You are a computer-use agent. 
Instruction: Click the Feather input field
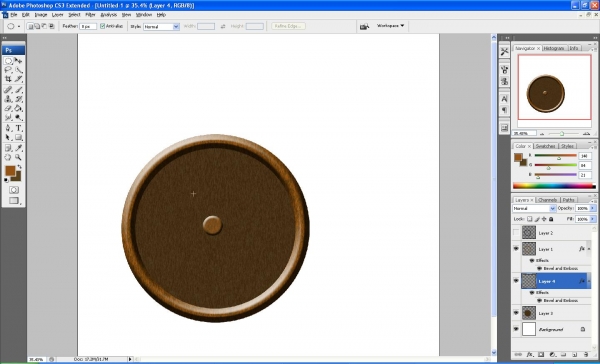pyautogui.click(x=88, y=26)
